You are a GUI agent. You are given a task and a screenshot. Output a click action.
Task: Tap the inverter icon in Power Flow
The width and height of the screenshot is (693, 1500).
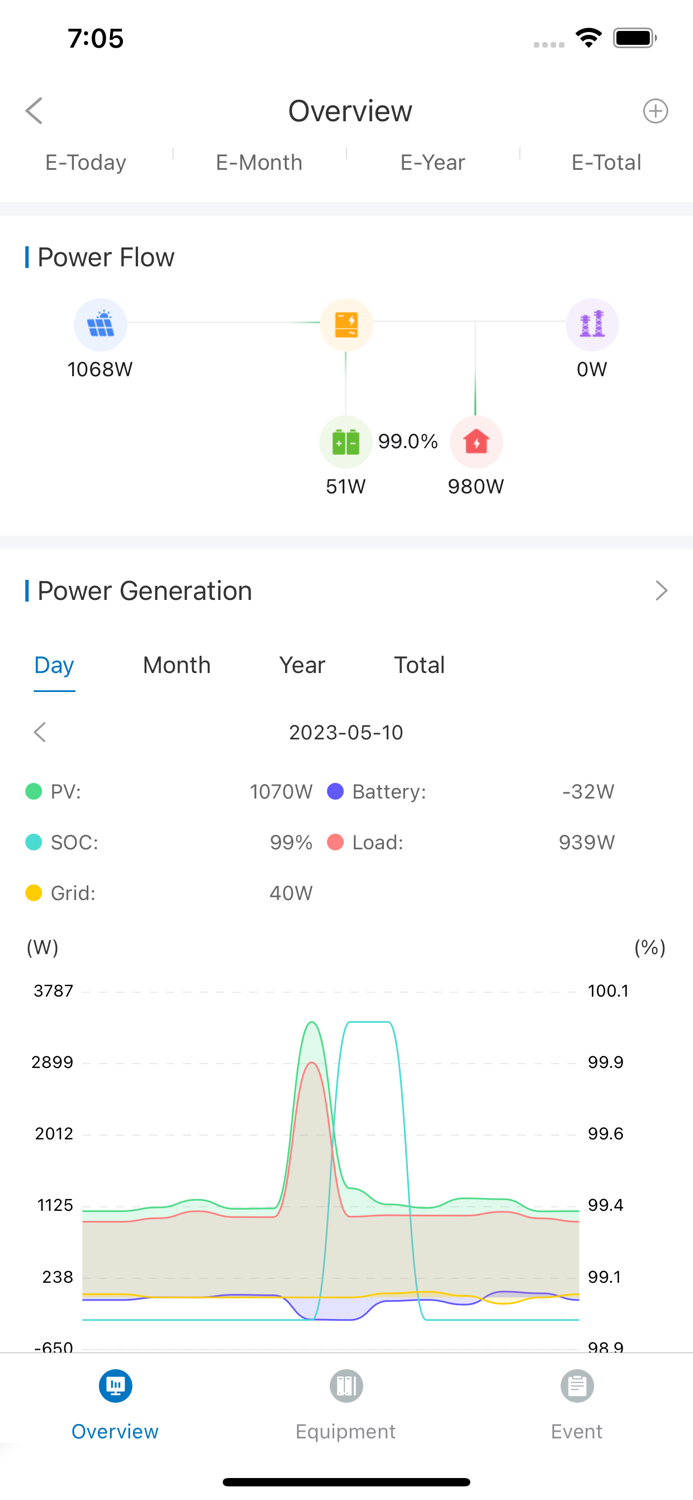pos(346,325)
